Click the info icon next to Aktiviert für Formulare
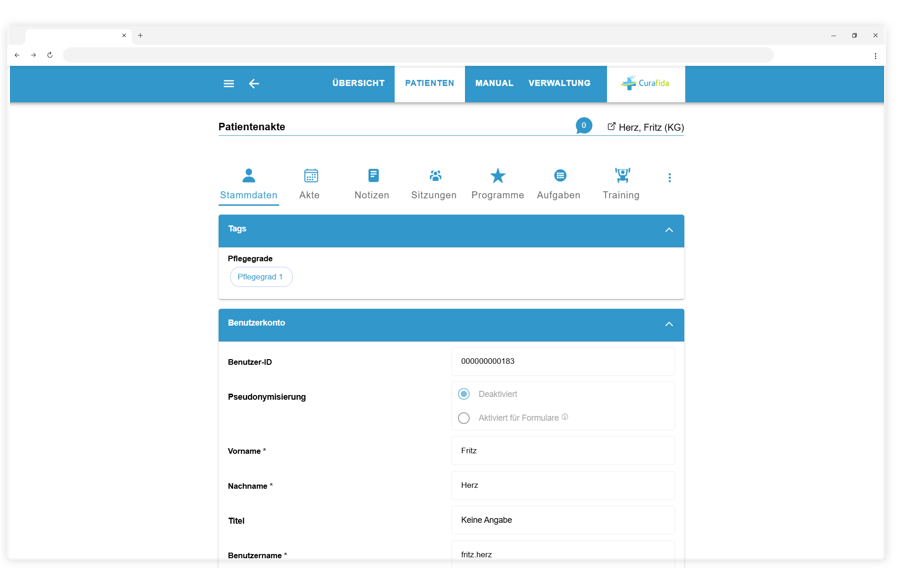The width and height of the screenshot is (918, 580). click(x=565, y=417)
